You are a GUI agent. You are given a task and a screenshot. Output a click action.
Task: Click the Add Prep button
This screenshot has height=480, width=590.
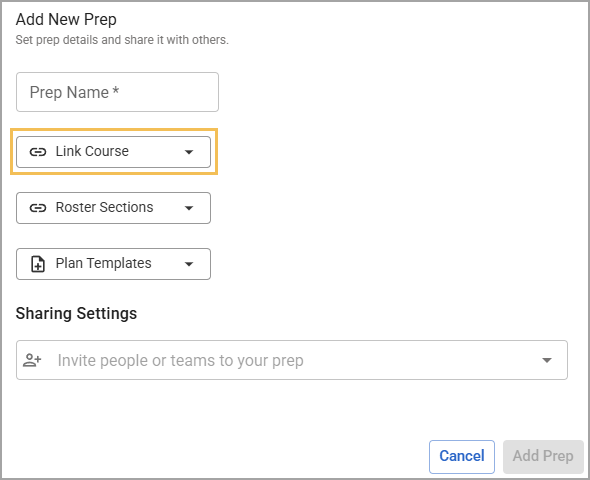543,457
